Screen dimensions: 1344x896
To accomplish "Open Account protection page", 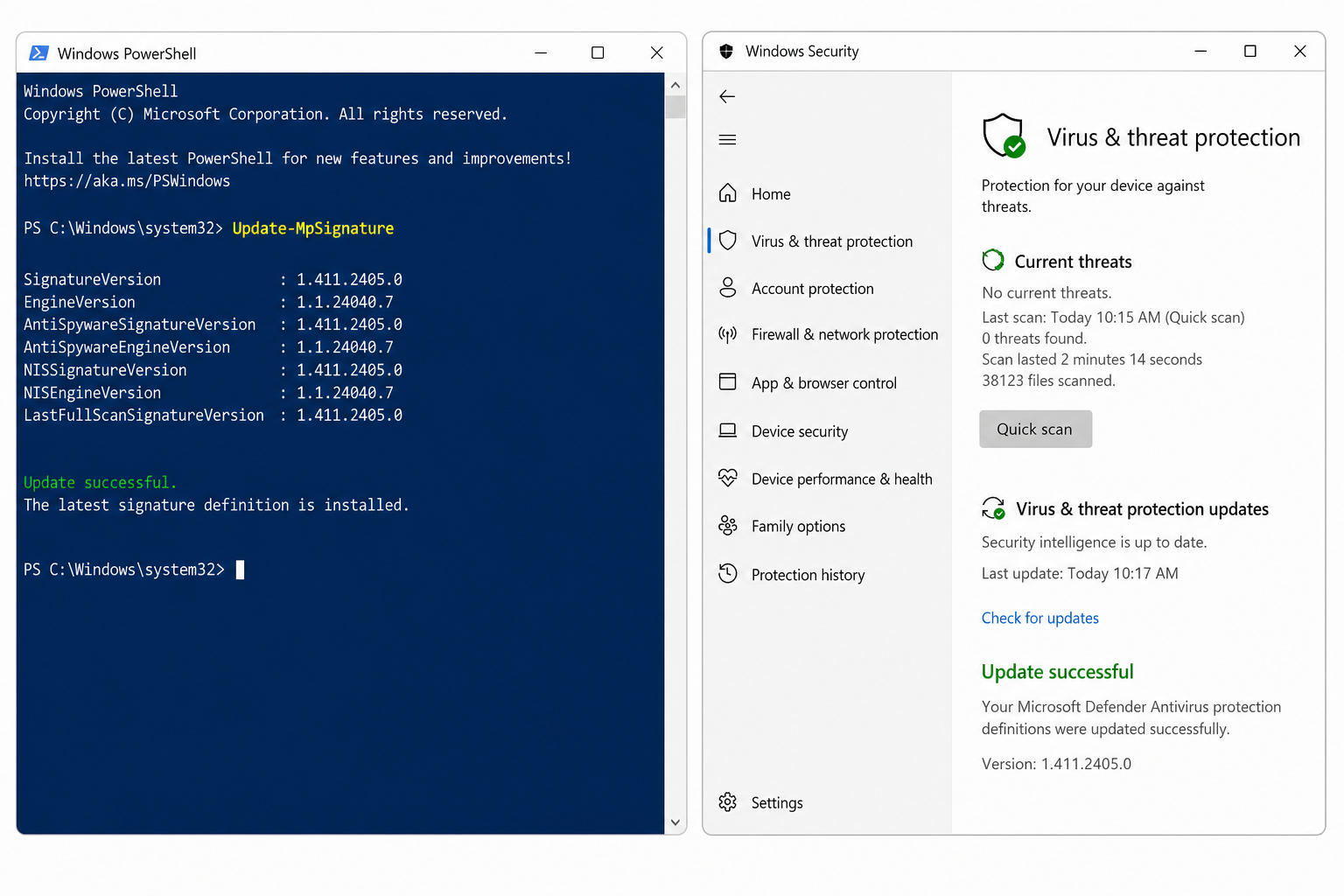I will 812,289.
